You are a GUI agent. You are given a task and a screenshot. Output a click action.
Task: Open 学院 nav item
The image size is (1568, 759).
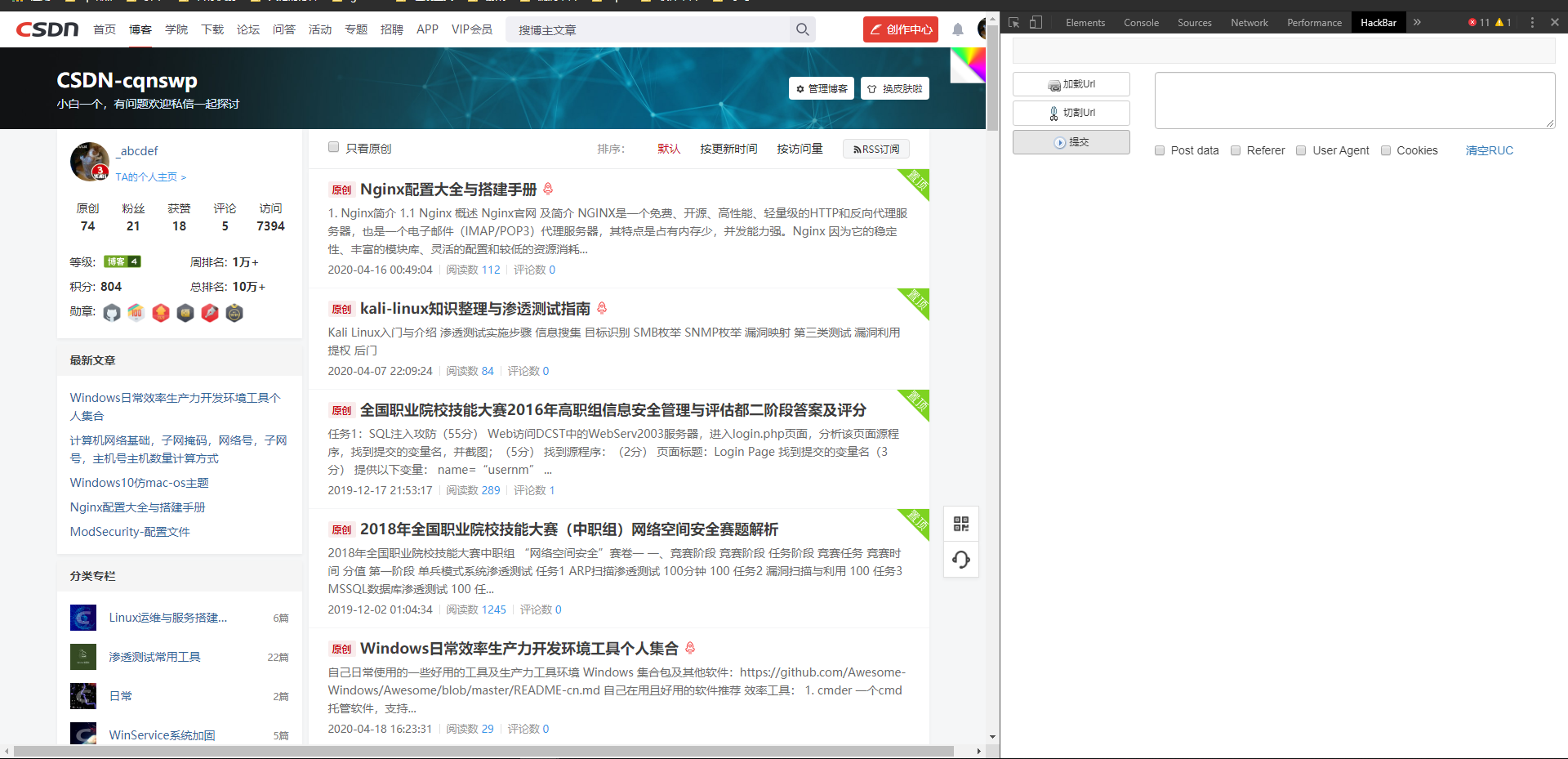pyautogui.click(x=176, y=29)
